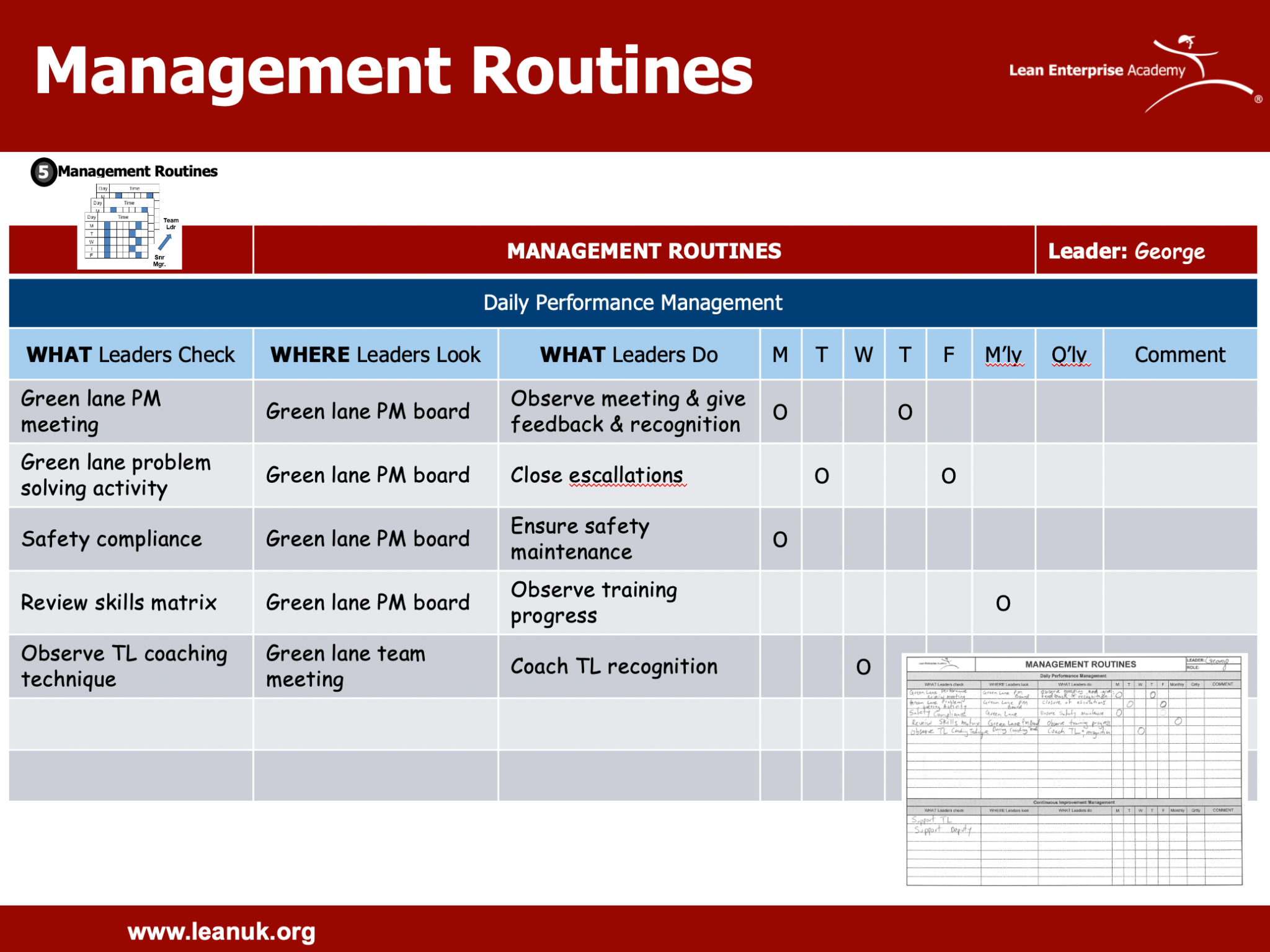
Task: Select the large 'Management Routines' slide title
Action: point(394,71)
